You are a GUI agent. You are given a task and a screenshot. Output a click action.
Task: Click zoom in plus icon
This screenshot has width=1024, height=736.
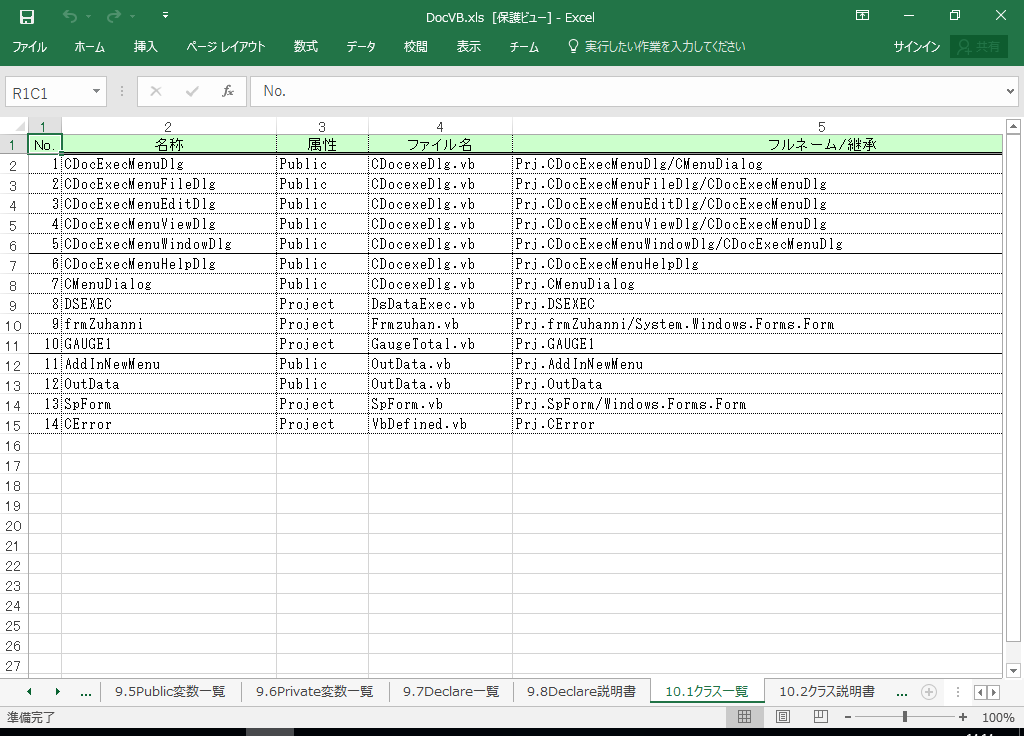tap(963, 717)
